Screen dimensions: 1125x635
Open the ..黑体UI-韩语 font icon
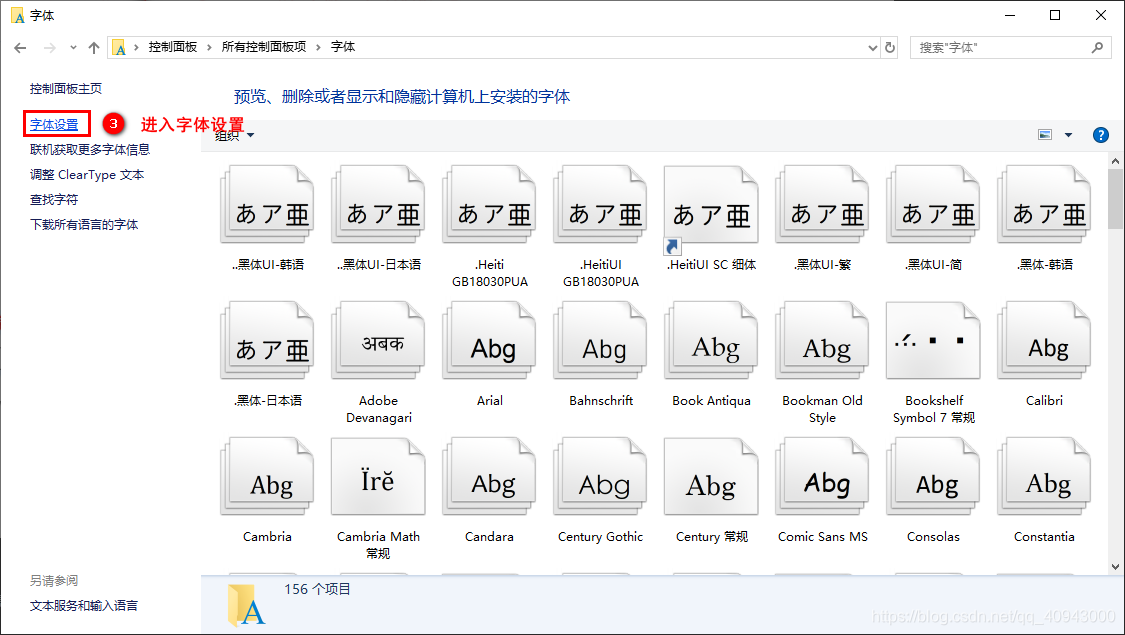pyautogui.click(x=267, y=205)
